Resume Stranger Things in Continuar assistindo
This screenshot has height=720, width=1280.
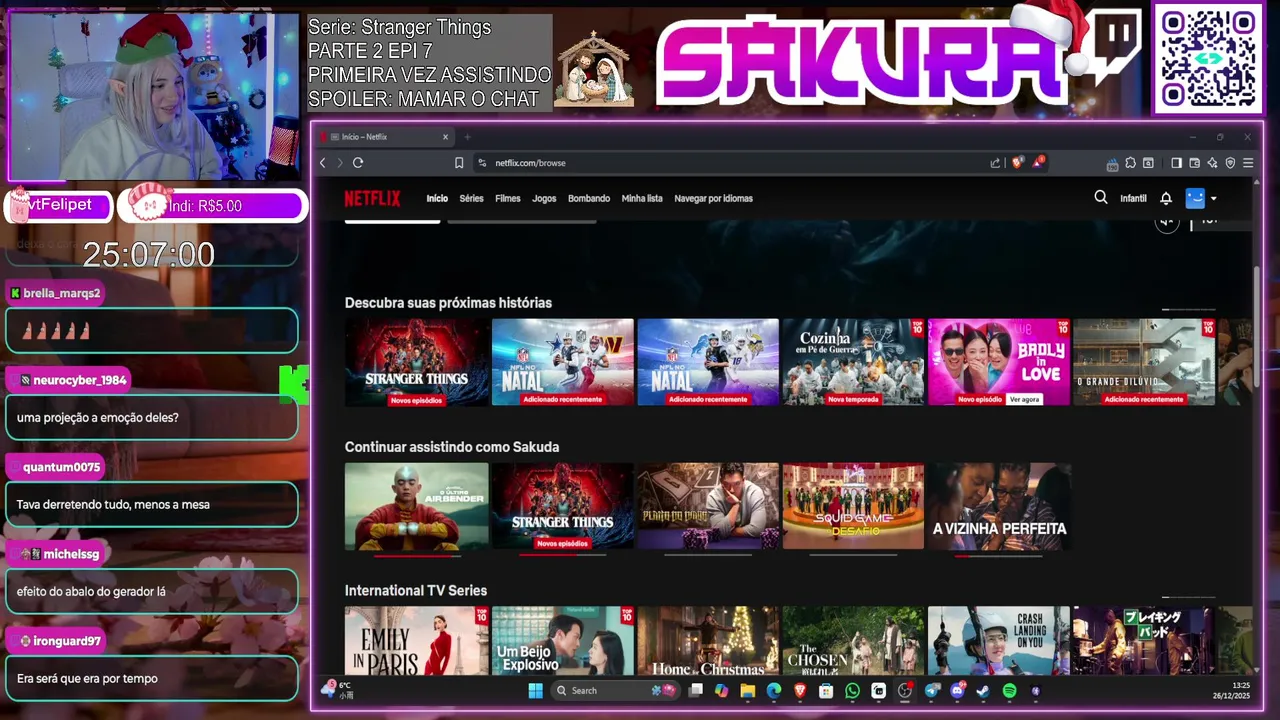point(562,506)
